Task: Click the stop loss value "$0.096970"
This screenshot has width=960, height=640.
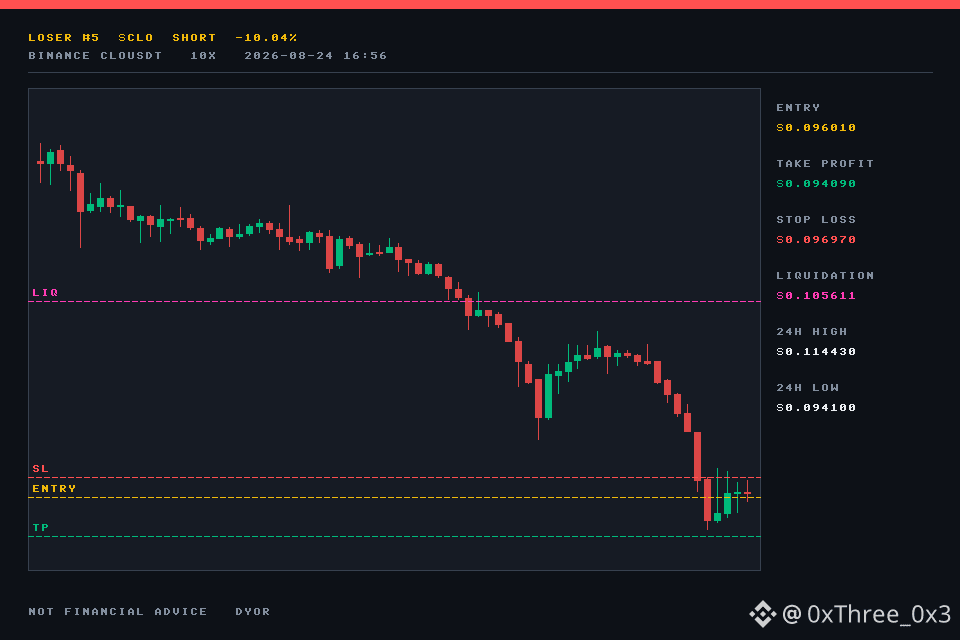Action: (x=816, y=239)
